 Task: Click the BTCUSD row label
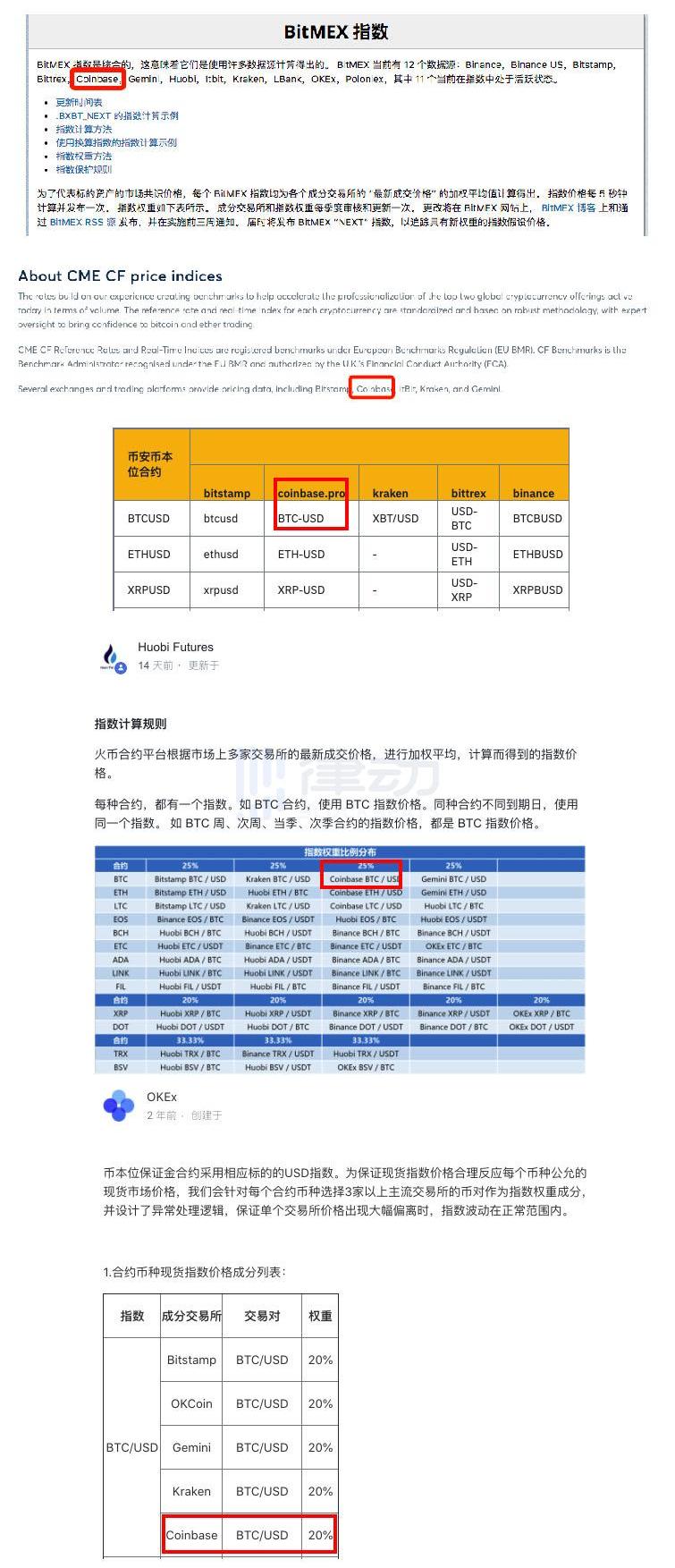pos(148,518)
